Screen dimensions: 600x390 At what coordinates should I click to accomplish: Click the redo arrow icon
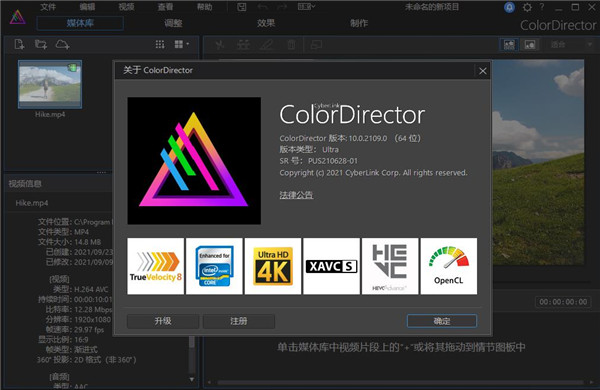282,7
